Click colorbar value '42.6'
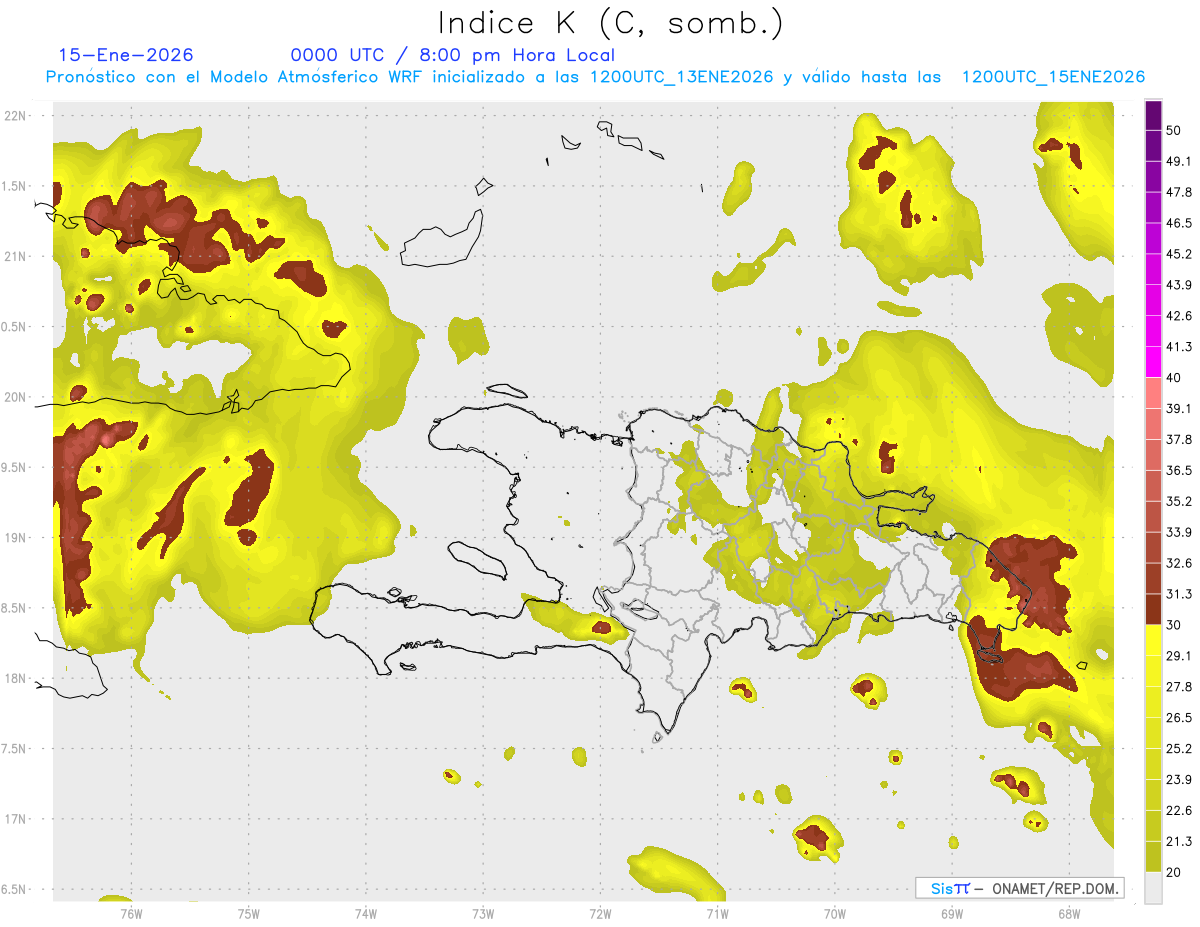1200x927 pixels. coord(1179,316)
